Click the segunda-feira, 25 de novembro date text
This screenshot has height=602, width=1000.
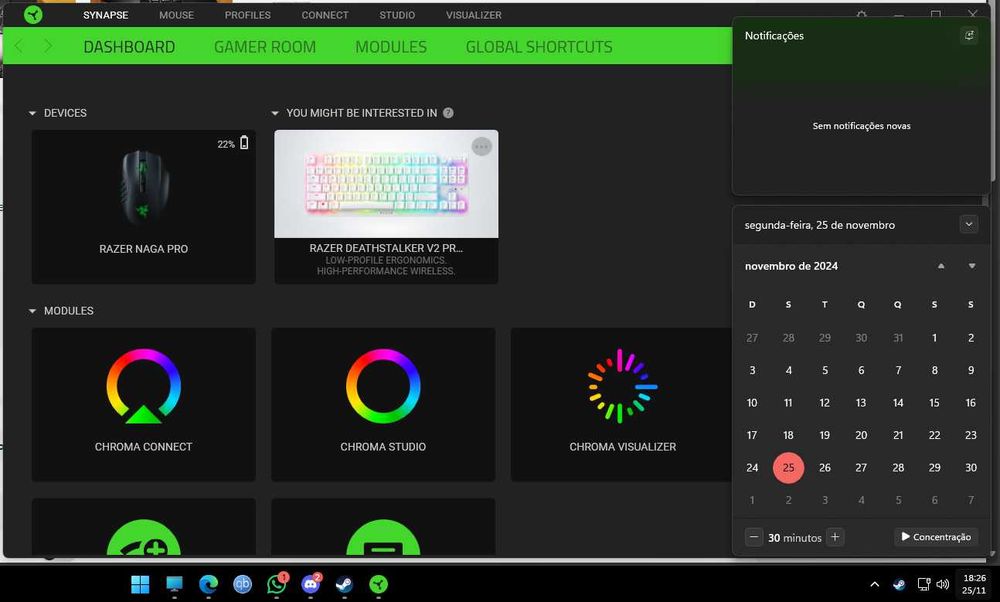820,225
